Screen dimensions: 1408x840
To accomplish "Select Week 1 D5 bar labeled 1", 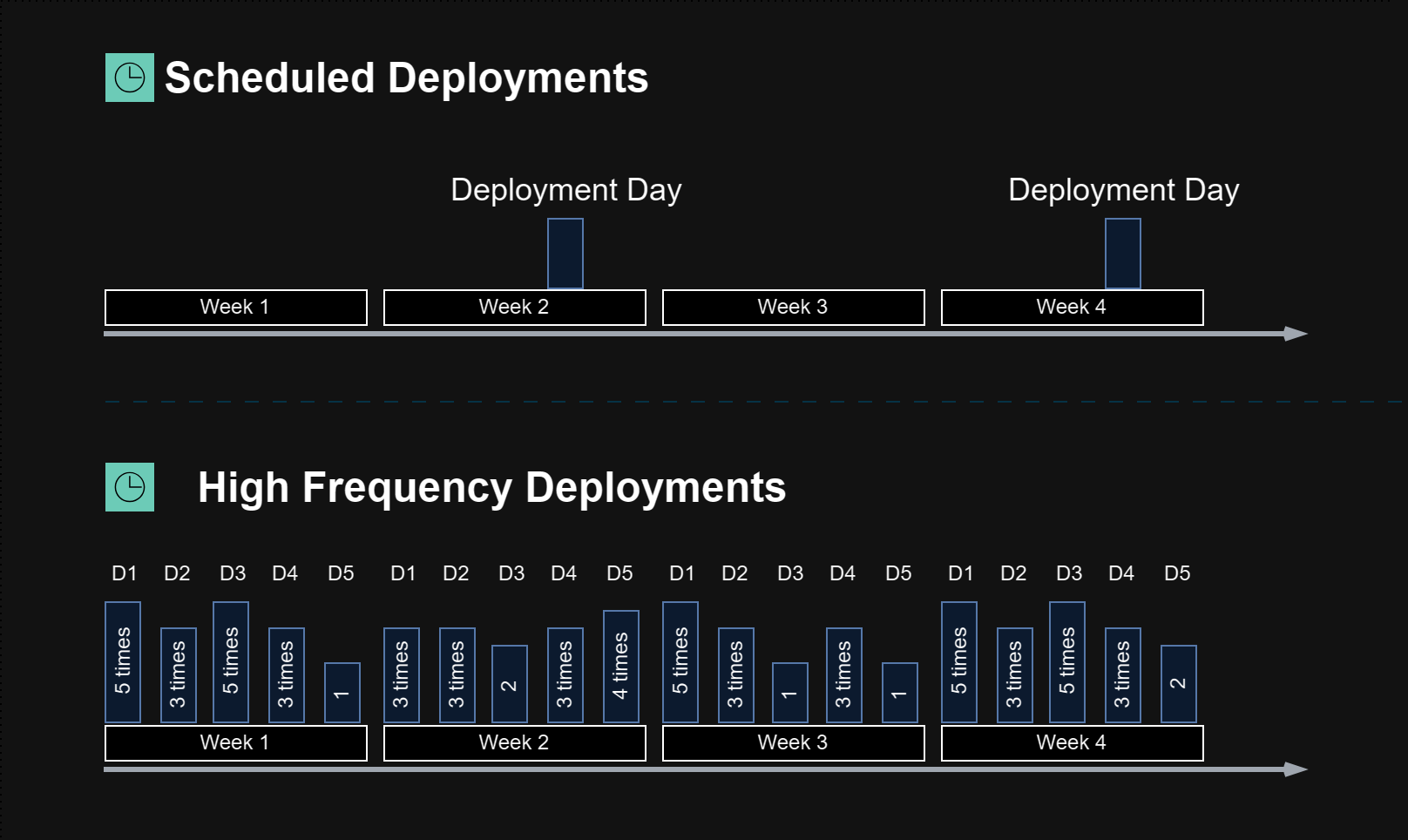I will pos(342,693).
